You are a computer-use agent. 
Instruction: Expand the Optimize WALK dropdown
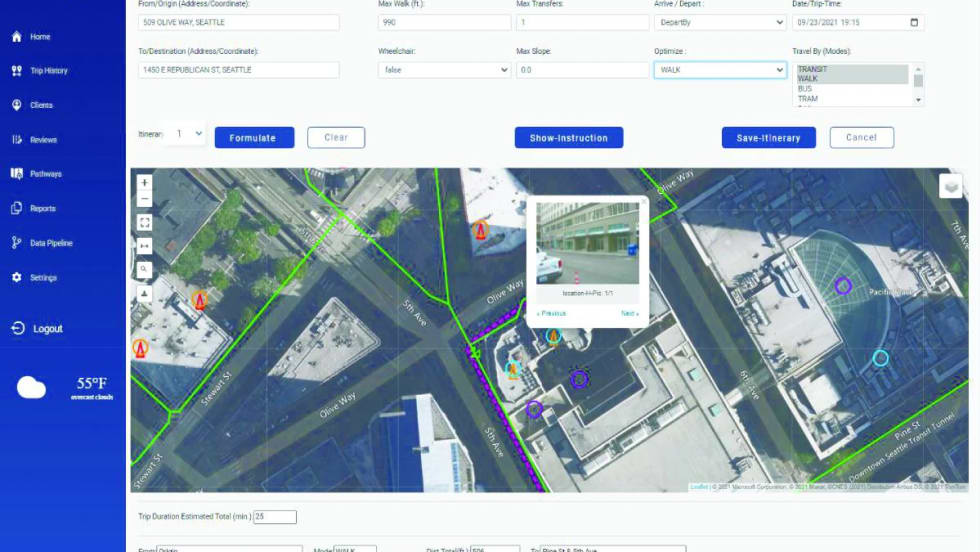pyautogui.click(x=719, y=70)
